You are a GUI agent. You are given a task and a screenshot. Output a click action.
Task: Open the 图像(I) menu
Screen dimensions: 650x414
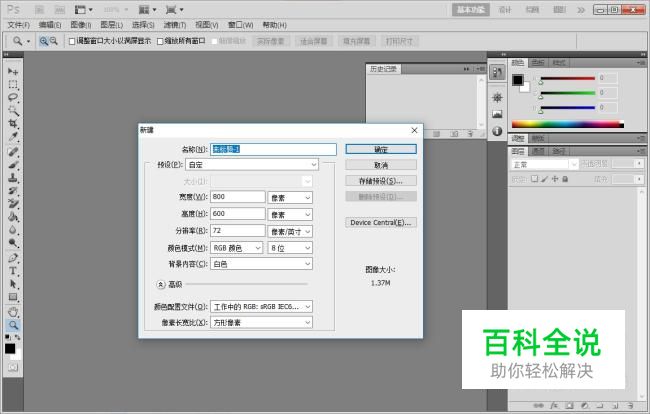[81, 25]
